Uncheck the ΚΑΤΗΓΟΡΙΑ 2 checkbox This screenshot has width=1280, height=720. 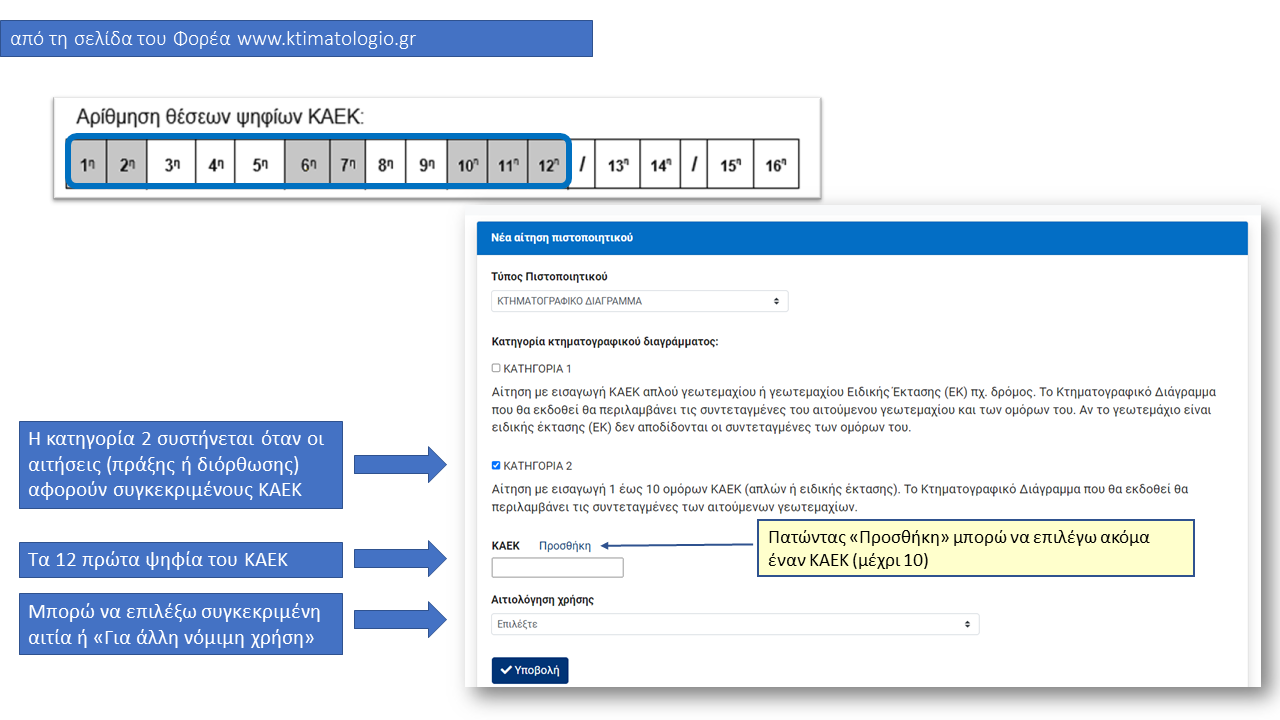tap(496, 465)
